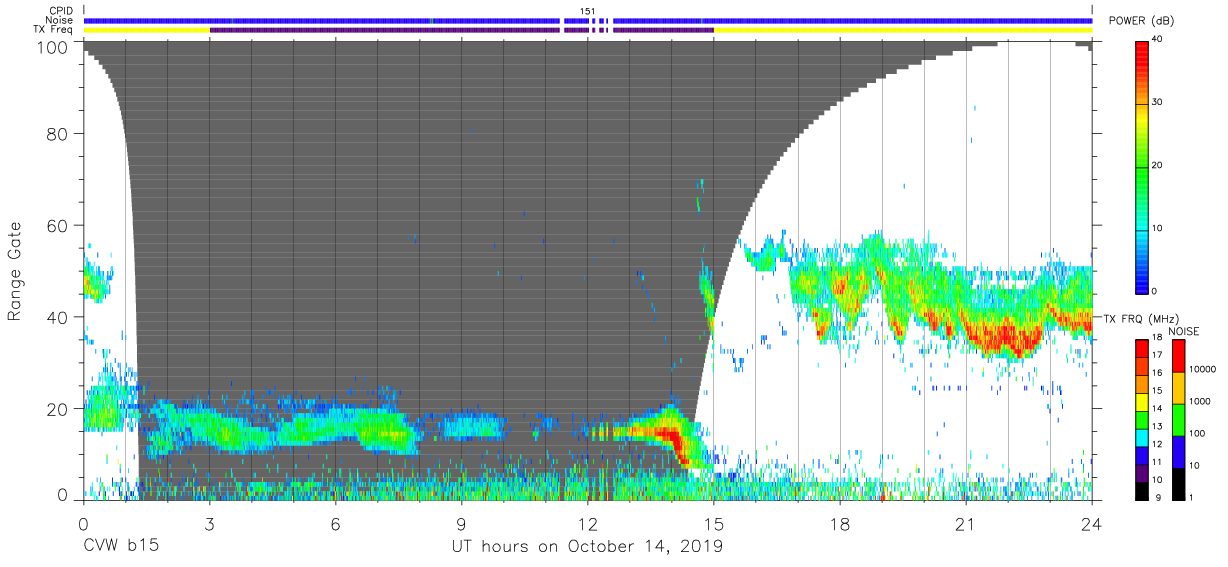Click the 24 tick on the UT hours axis
Screen dimensions: 1228x567
[x=1092, y=524]
